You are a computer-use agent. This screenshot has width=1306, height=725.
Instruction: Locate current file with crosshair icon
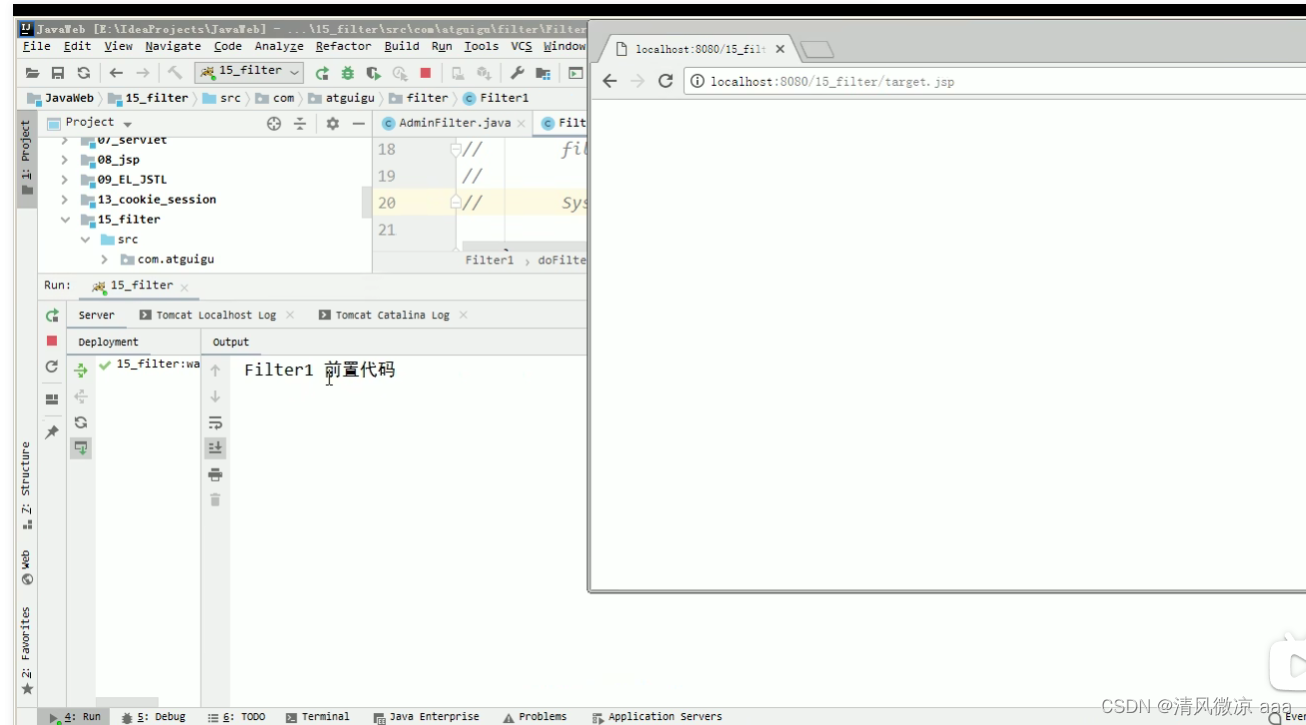(274, 123)
